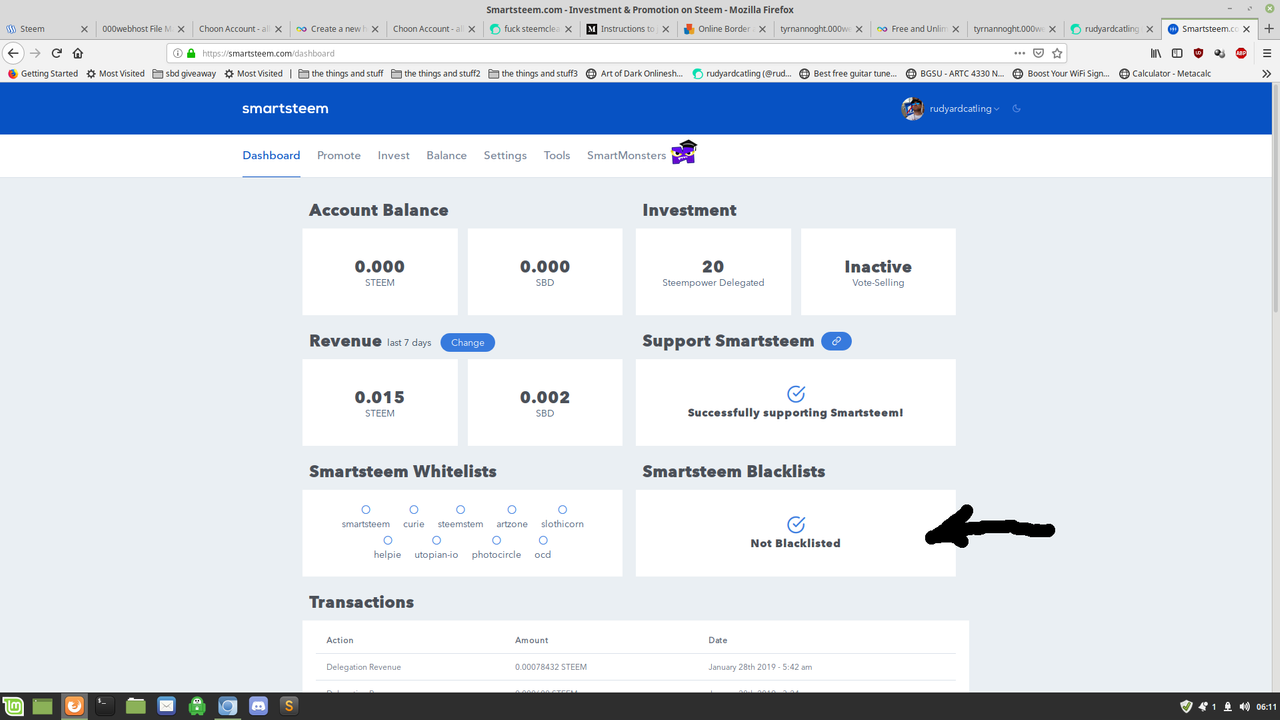Open the mail client in taskbar
The height and width of the screenshot is (720, 1280).
point(166,706)
